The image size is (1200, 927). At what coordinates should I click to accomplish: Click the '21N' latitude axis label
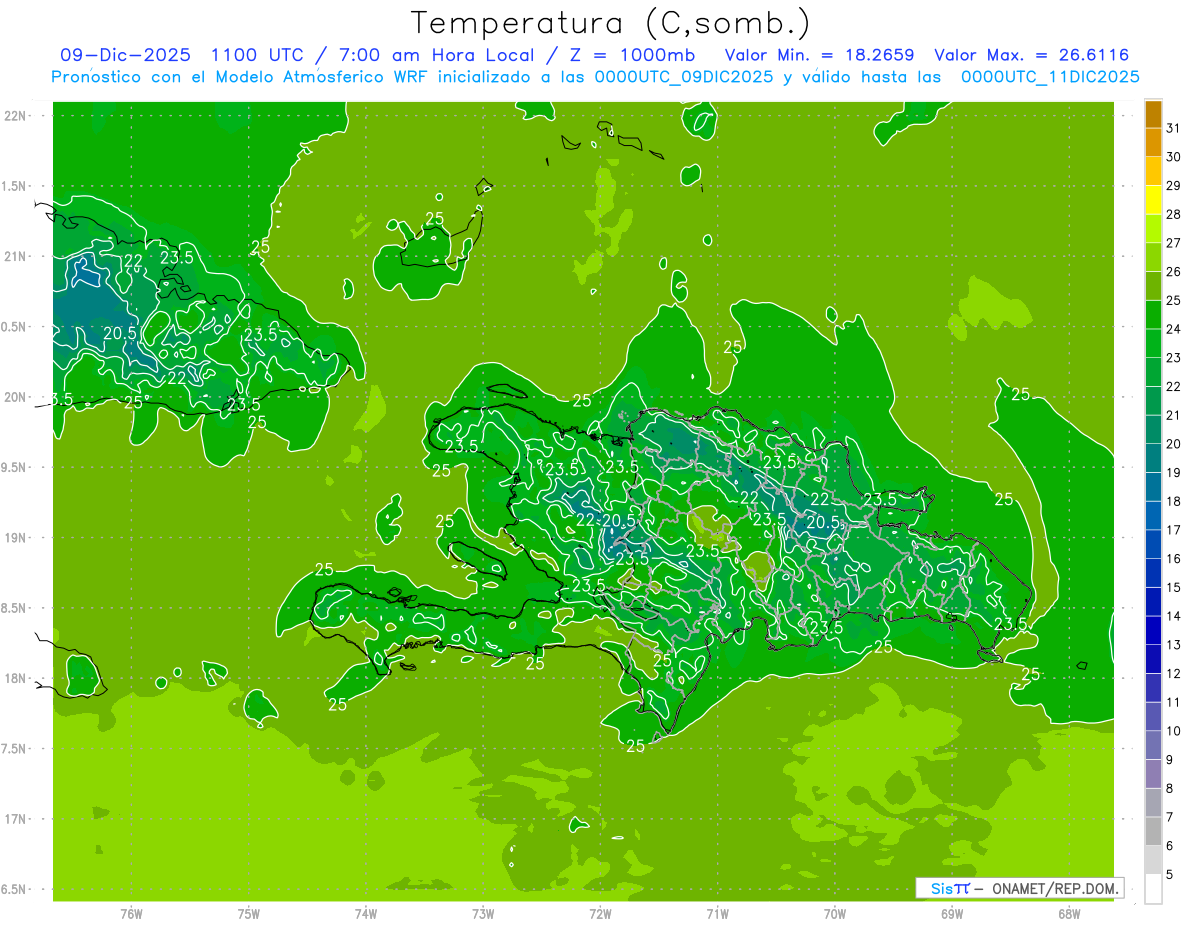click(16, 256)
